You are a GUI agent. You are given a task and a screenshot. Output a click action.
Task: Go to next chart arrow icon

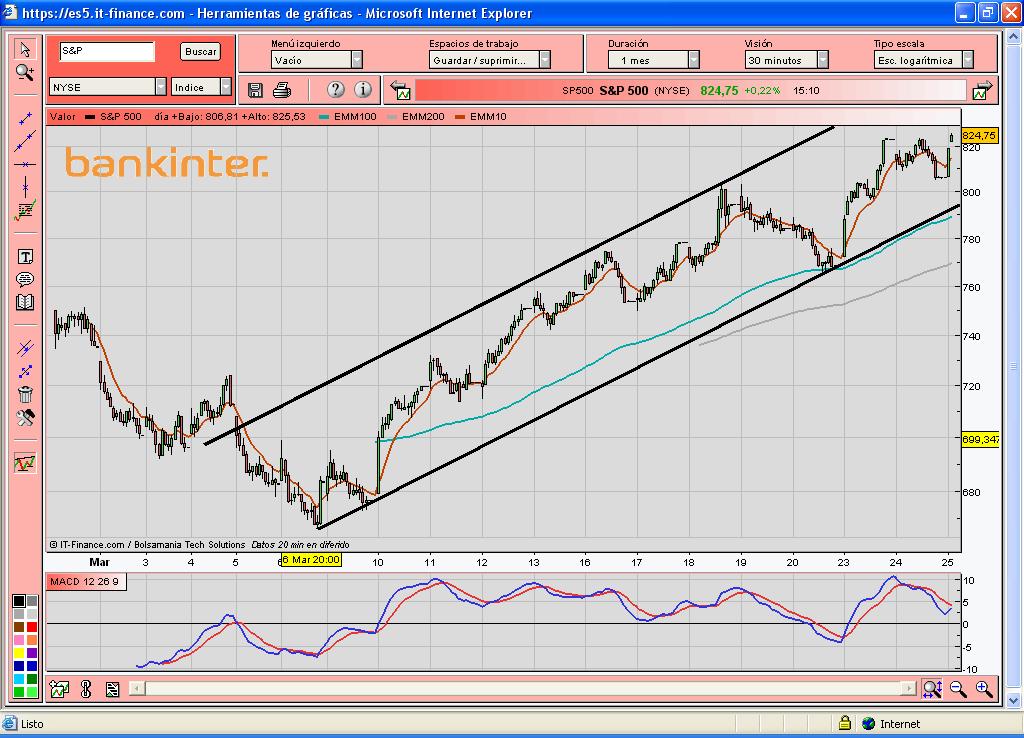(x=981, y=91)
